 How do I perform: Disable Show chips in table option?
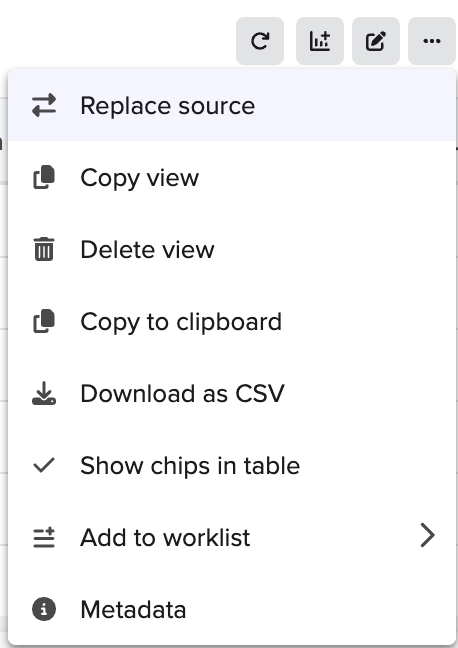[232, 465]
